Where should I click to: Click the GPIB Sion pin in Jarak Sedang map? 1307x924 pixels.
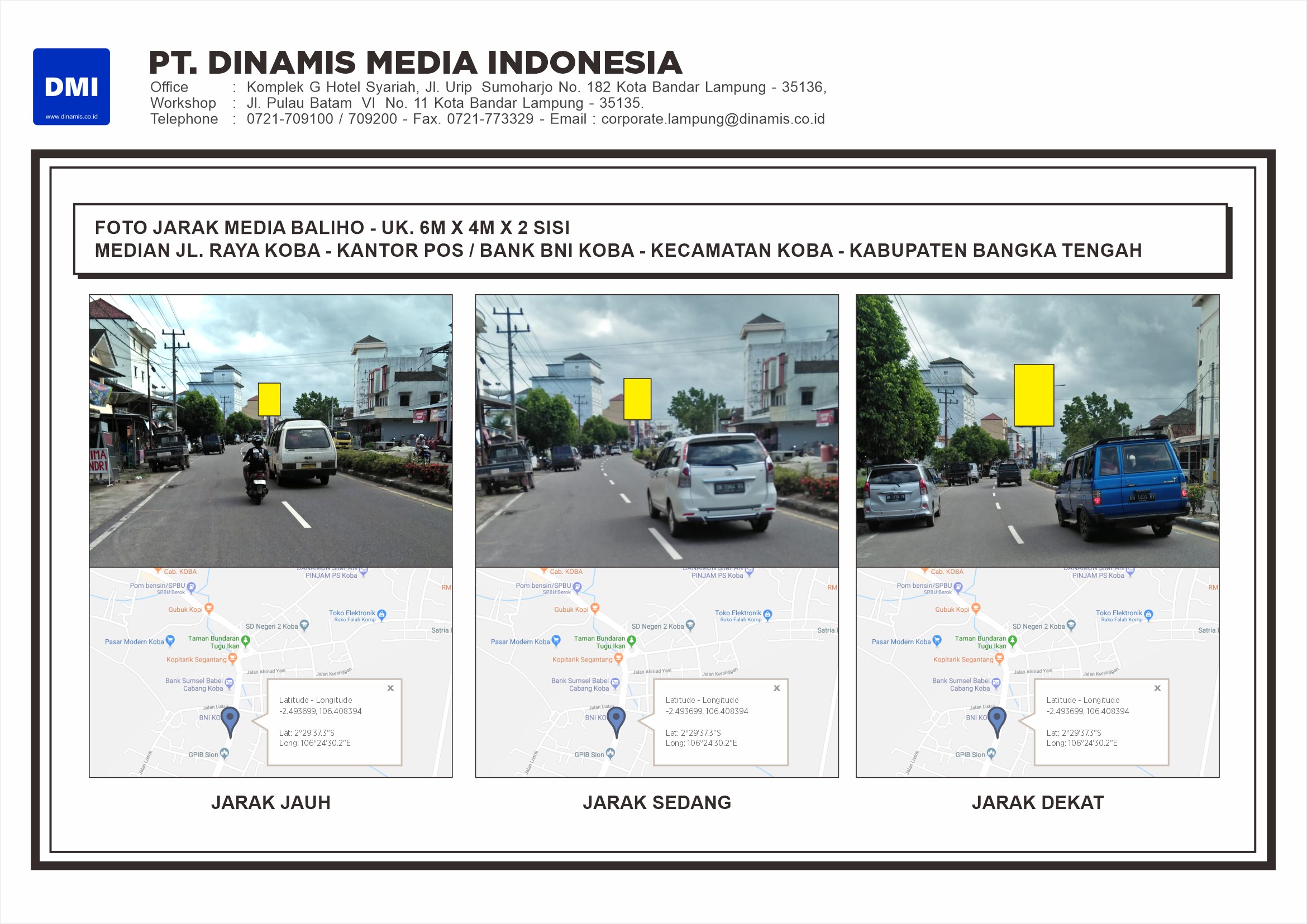pyautogui.click(x=610, y=753)
